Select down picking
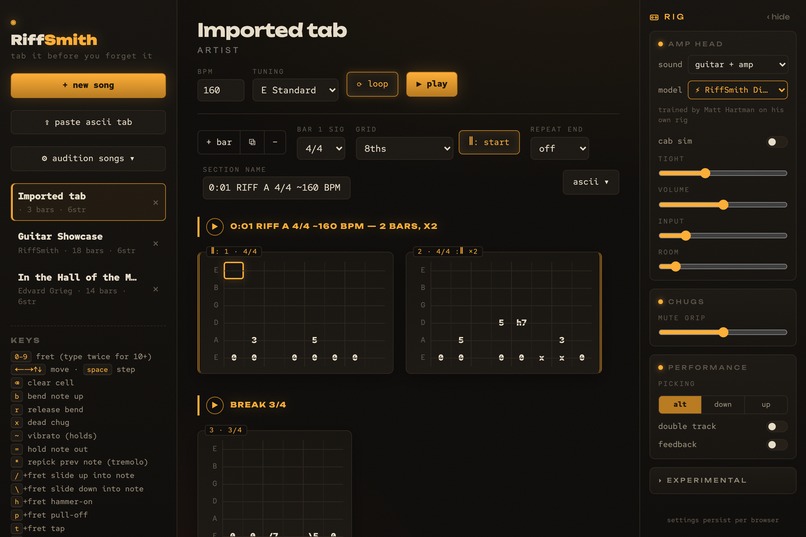Screen dimensions: 806x537 click(x=723, y=404)
